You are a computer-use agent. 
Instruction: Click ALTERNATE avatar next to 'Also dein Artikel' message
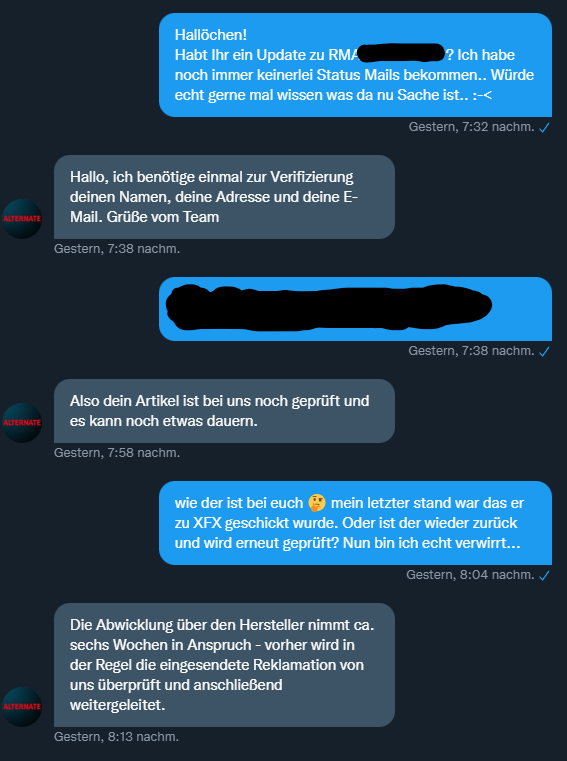pos(22,422)
